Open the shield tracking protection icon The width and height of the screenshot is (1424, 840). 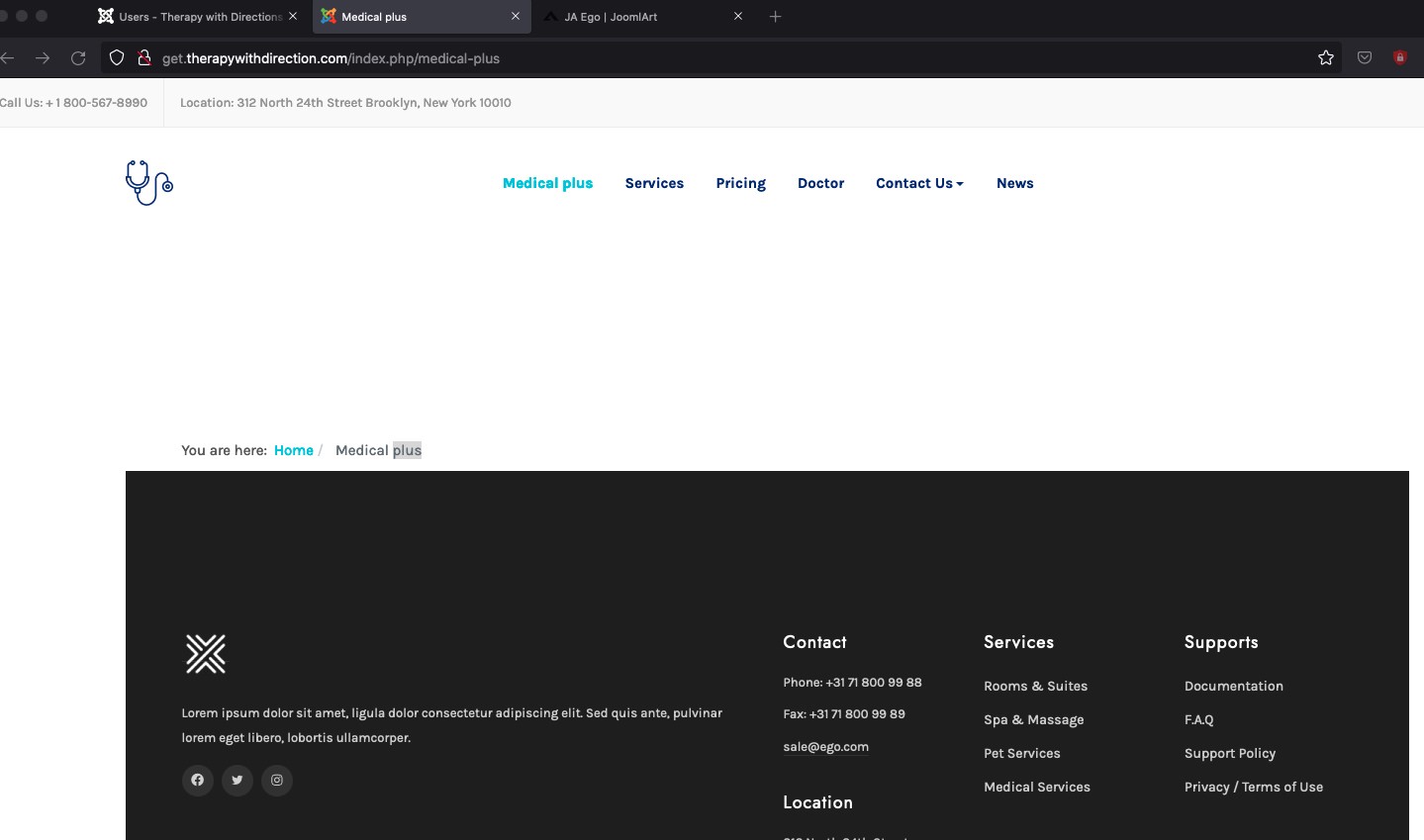pos(117,58)
